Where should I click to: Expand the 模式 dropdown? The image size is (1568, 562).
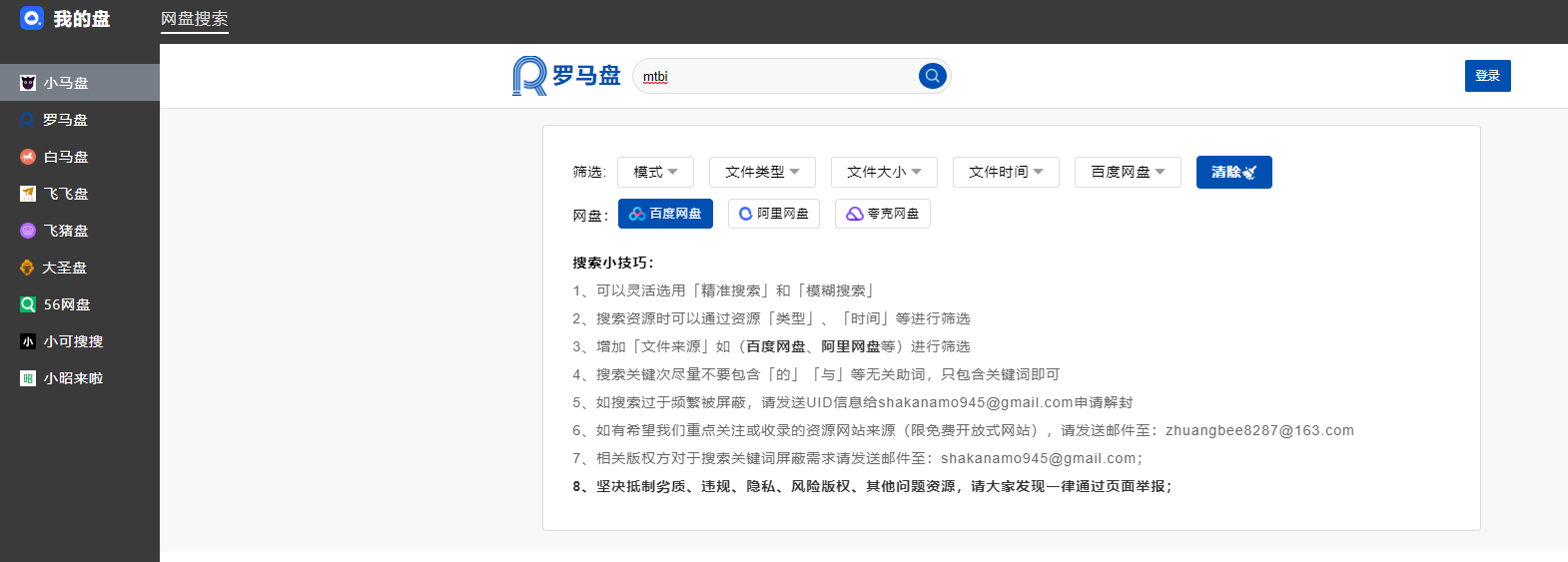[x=655, y=172]
